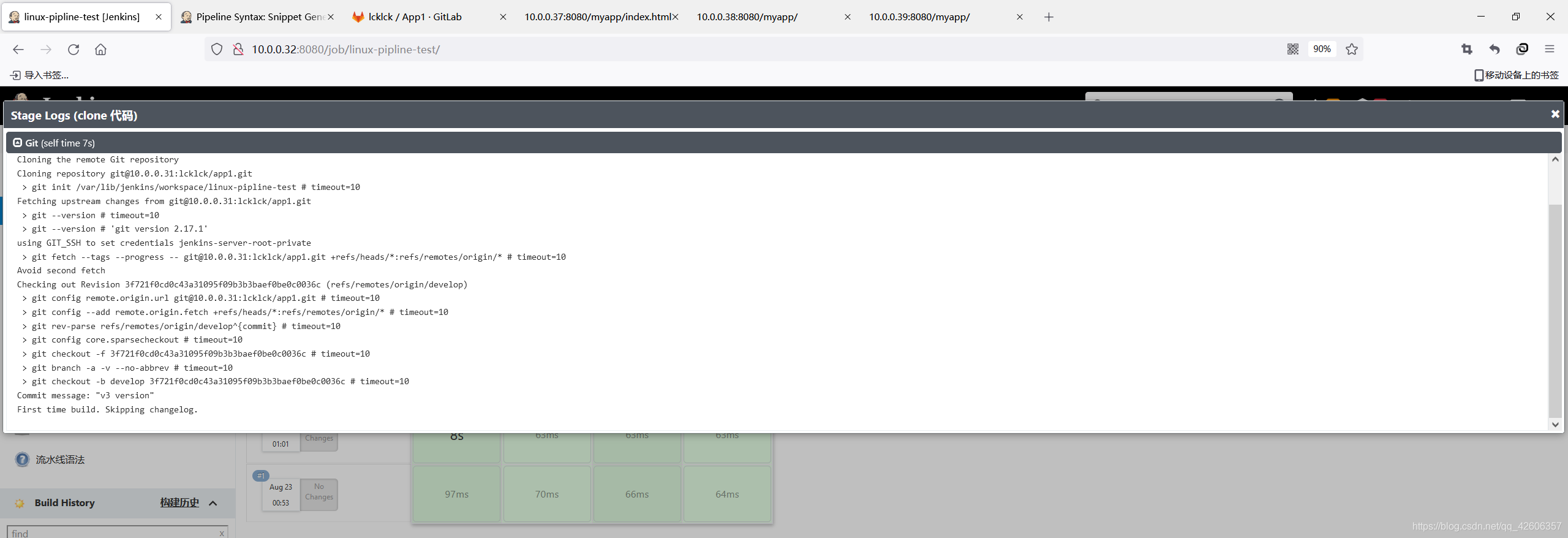Open a new browser tab

(1049, 17)
